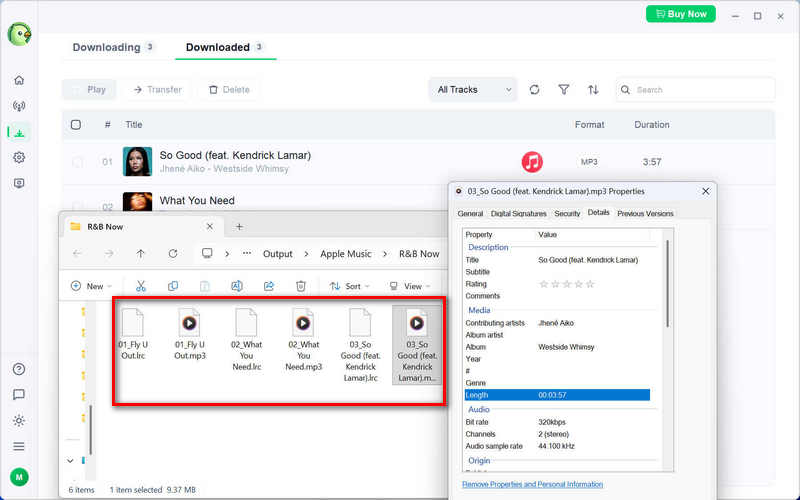Select file 02_What You Need.lrc
Viewport: 800px width, 500px height.
click(246, 340)
